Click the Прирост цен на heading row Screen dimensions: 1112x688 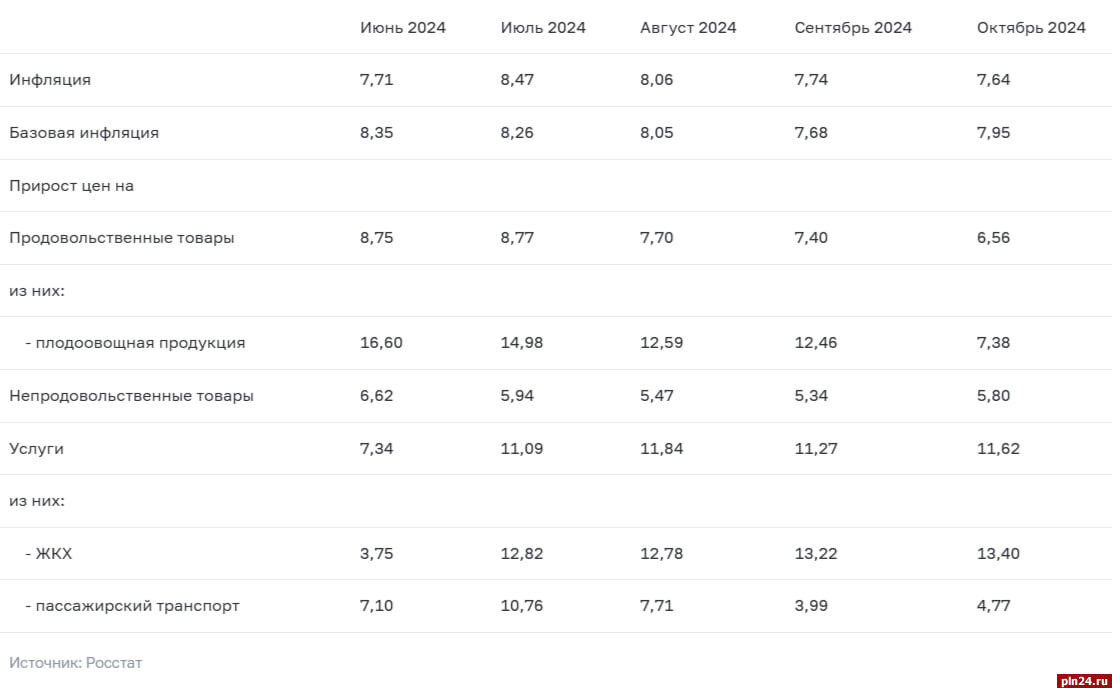(72, 186)
